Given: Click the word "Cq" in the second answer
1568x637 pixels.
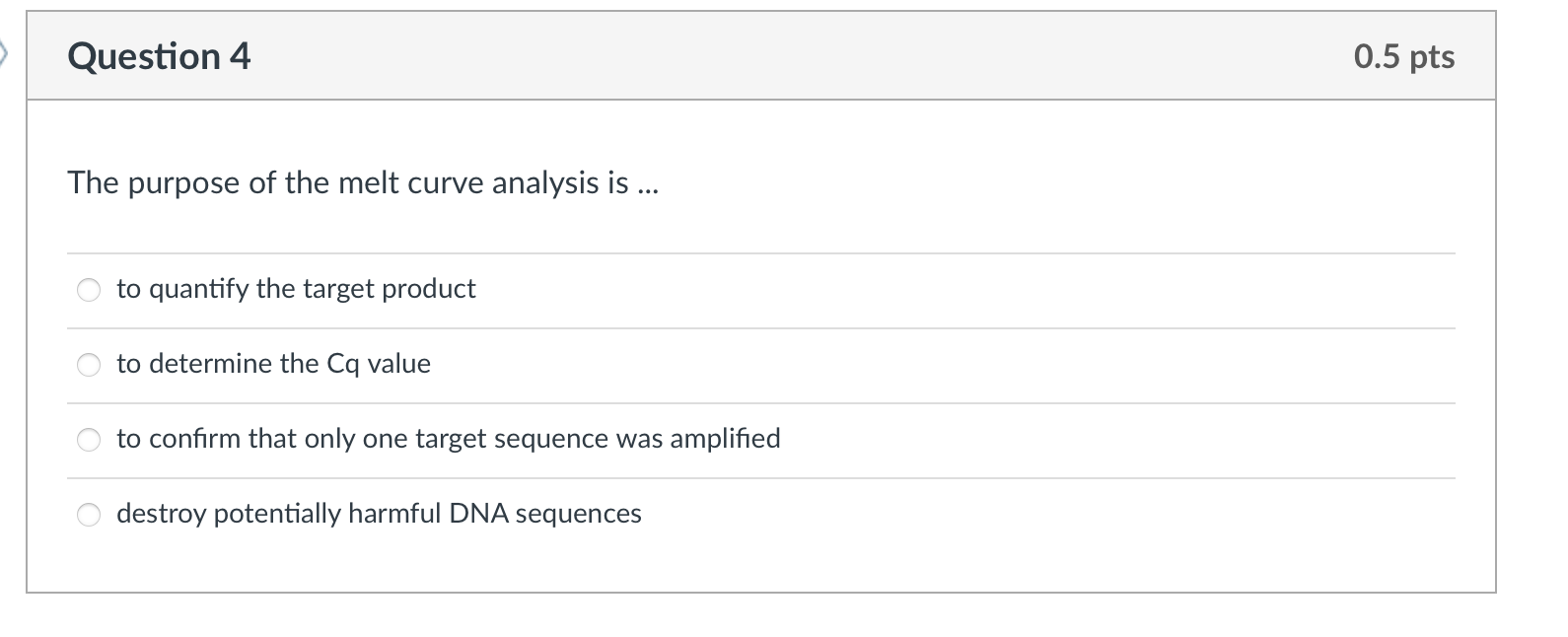Looking at the screenshot, I should coord(342,364).
